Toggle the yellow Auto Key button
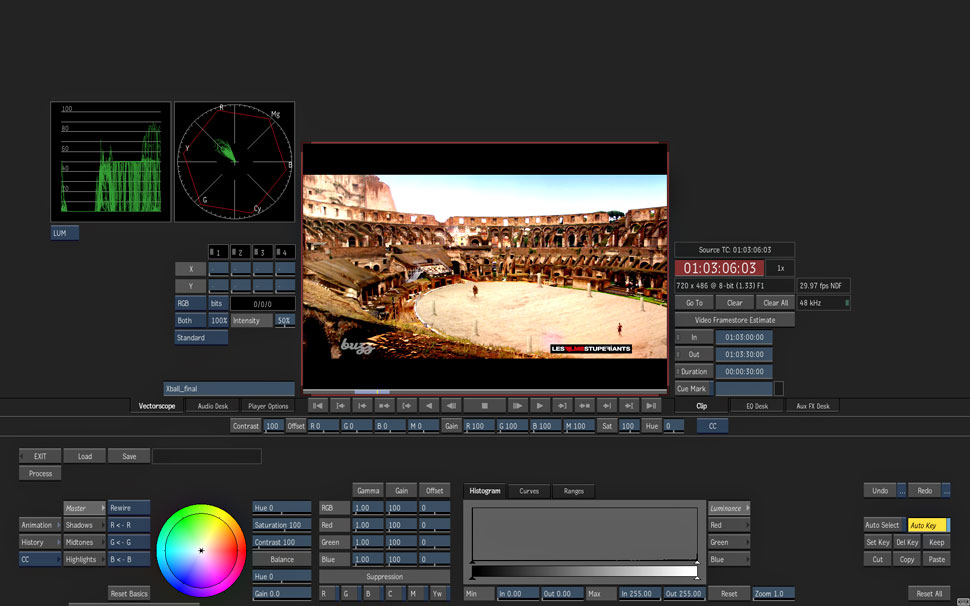This screenshot has height=606, width=970. coord(926,525)
